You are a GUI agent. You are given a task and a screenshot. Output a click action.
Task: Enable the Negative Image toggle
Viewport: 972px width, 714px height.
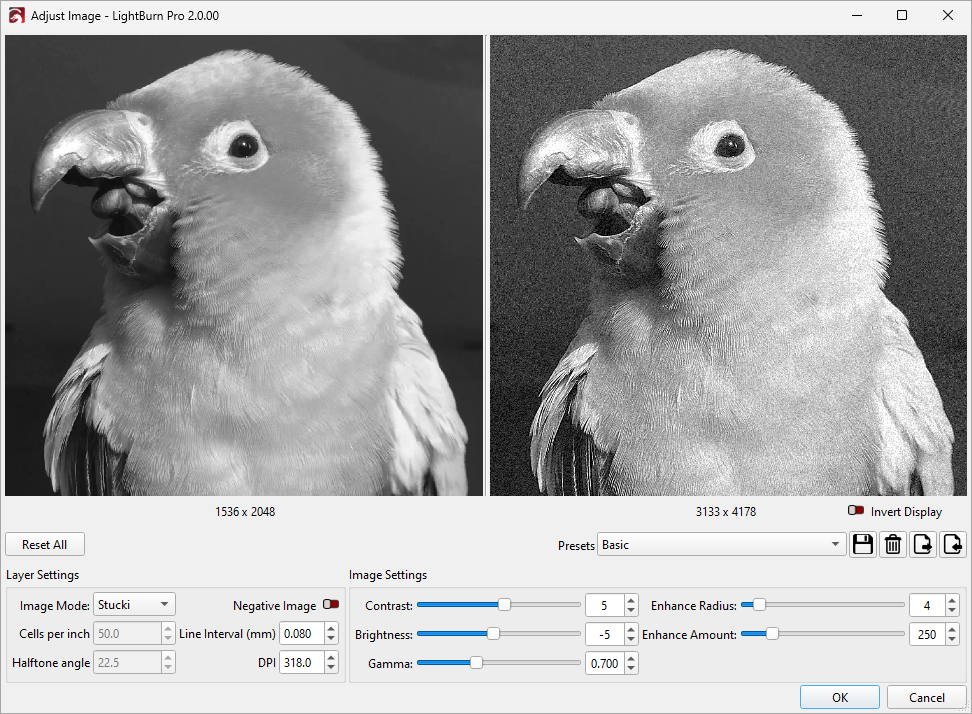pos(330,605)
